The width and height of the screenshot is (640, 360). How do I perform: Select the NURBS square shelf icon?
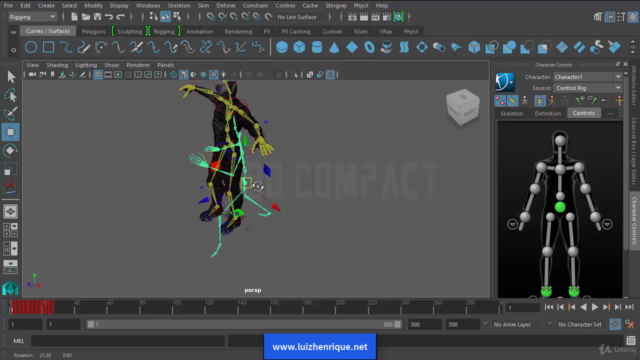point(49,47)
